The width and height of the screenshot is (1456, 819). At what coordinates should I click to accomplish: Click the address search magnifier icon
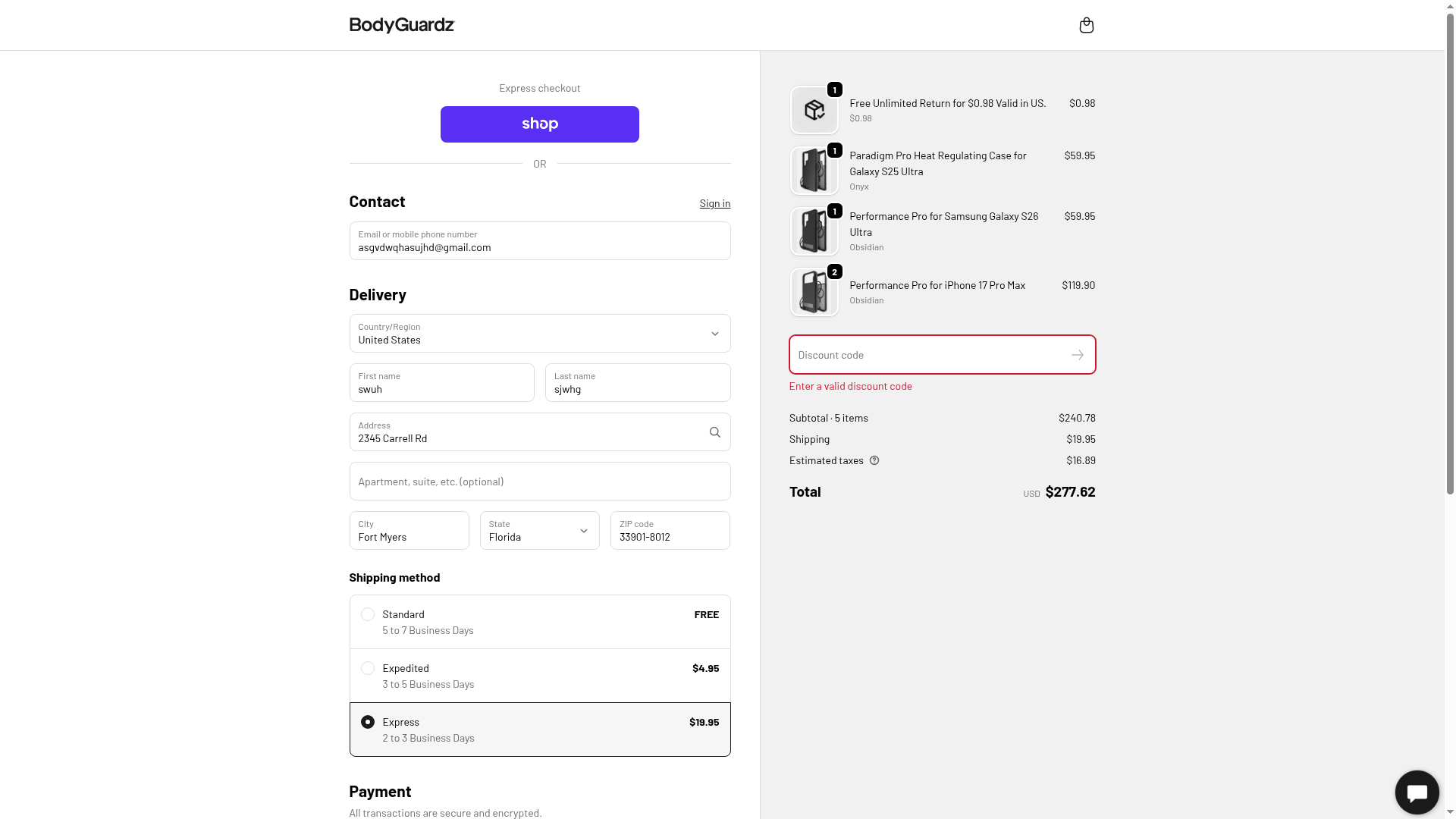pos(714,432)
